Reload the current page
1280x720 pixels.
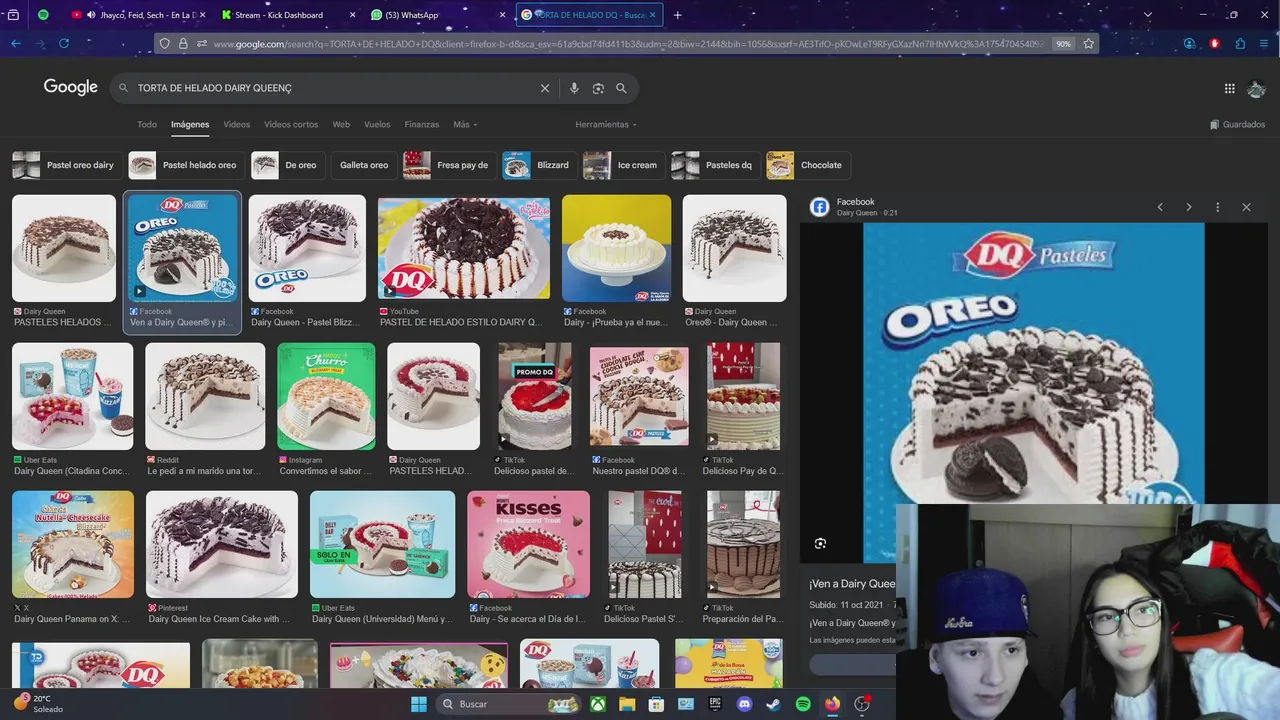(64, 44)
